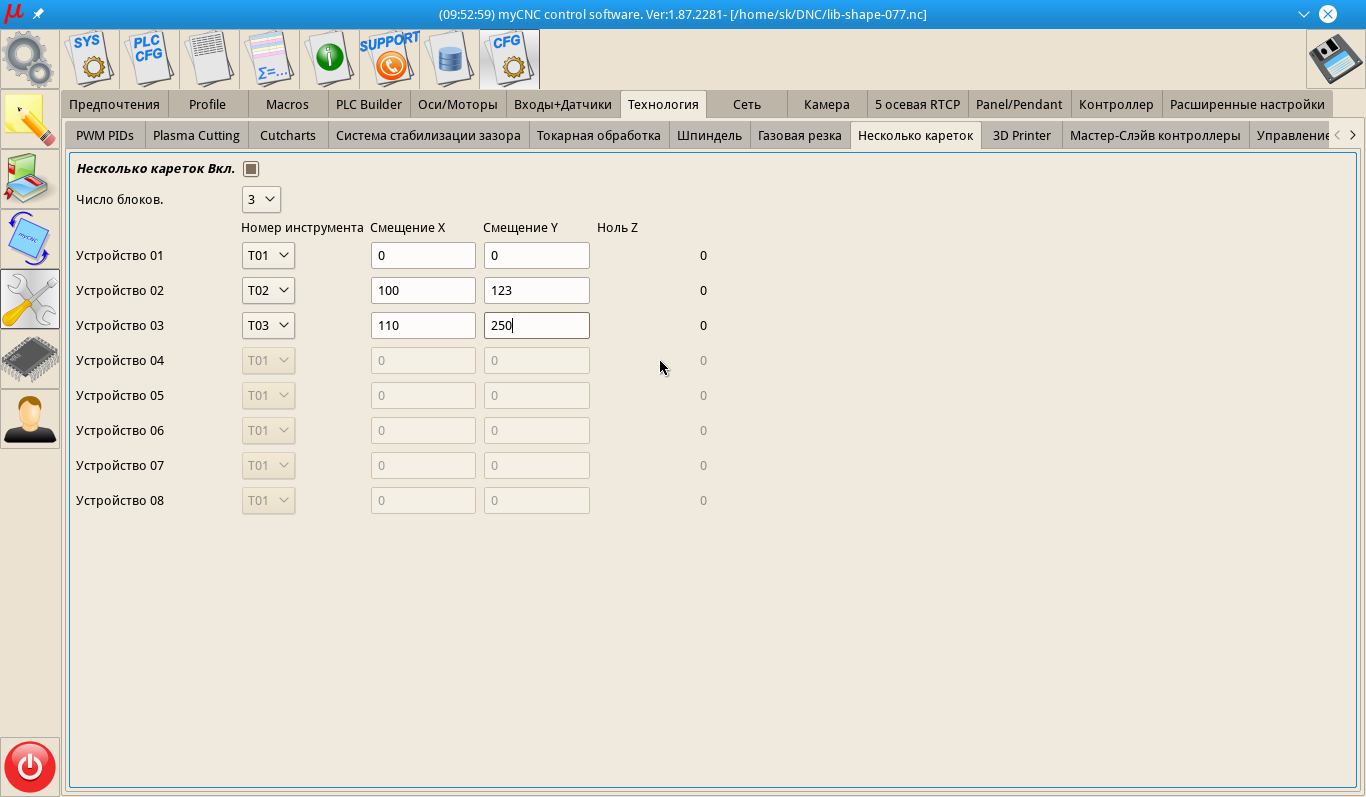Screen dimensions: 1366x797
Task: Click the disabled tool dropdown for Устройство 06
Action: 268,430
